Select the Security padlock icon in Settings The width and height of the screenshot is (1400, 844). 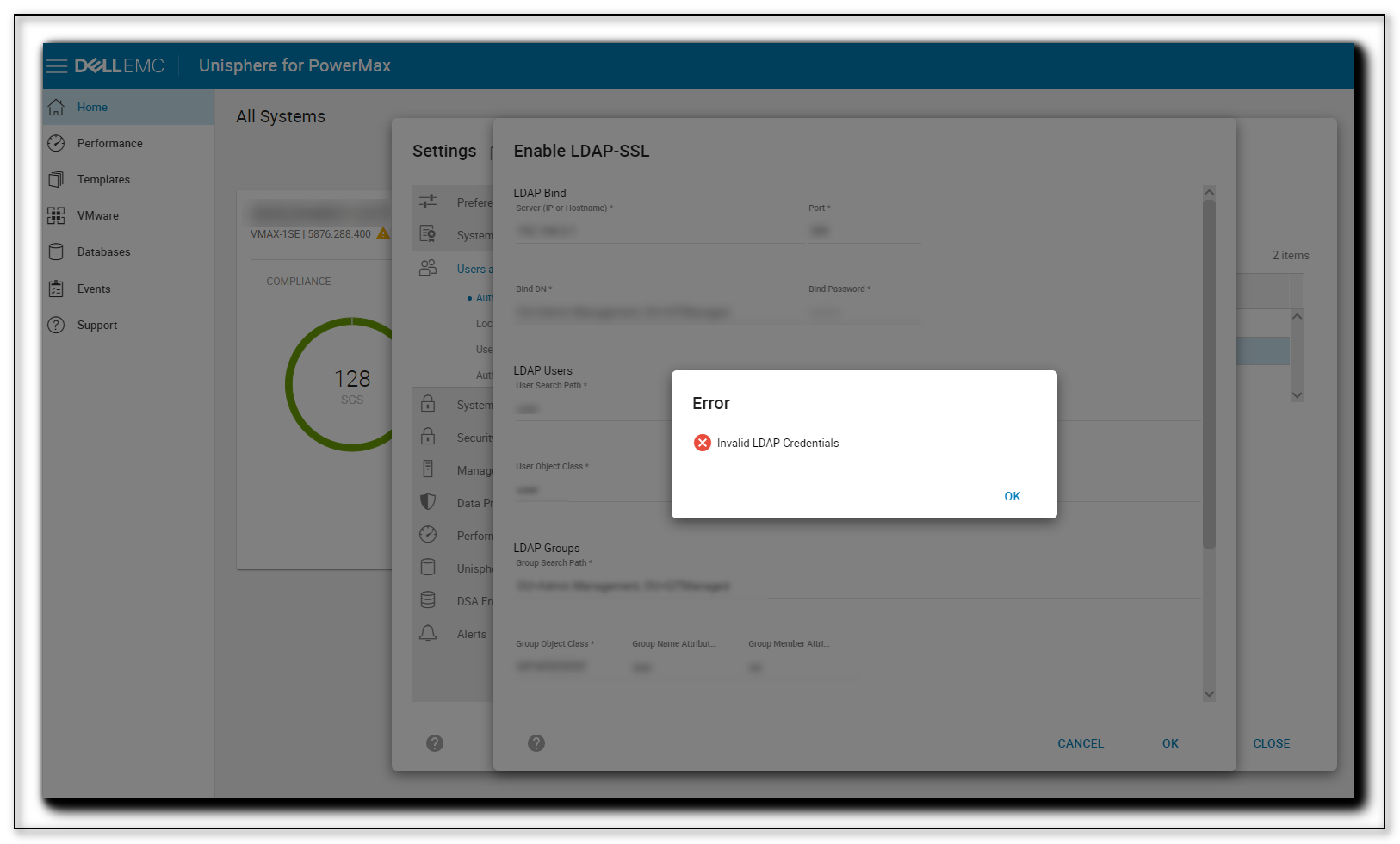pyautogui.click(x=428, y=437)
